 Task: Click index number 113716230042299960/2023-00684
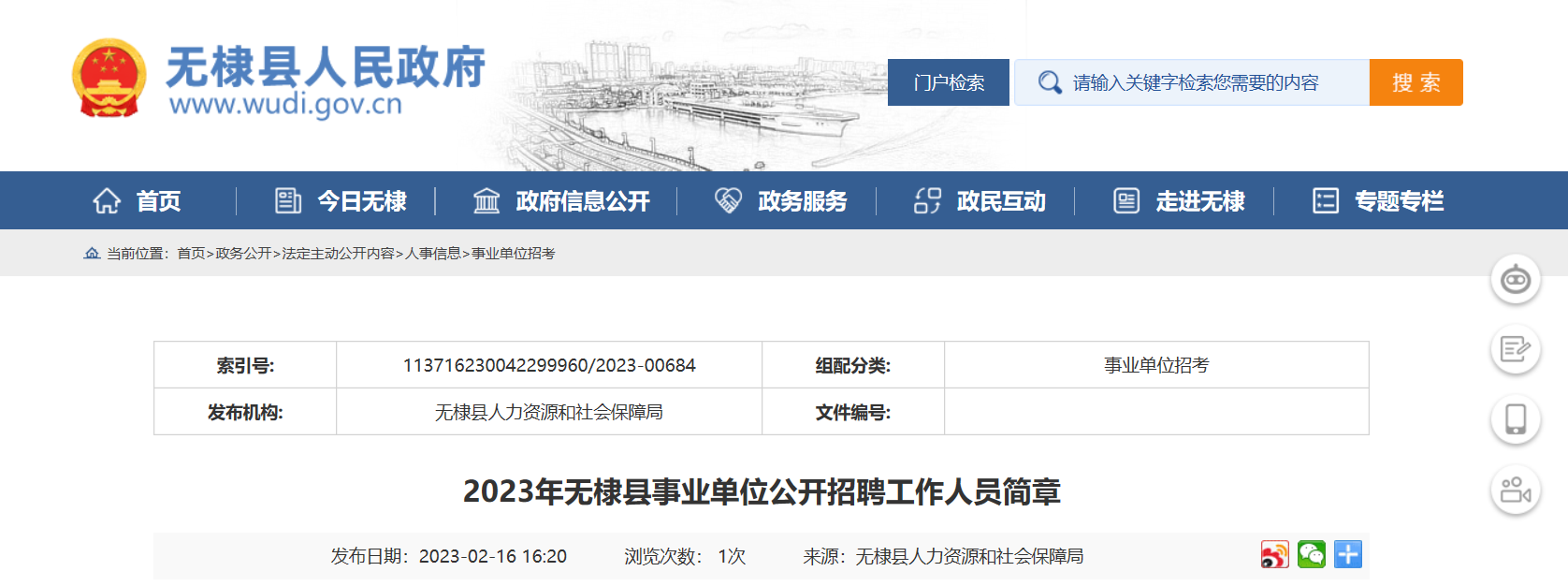click(x=549, y=365)
